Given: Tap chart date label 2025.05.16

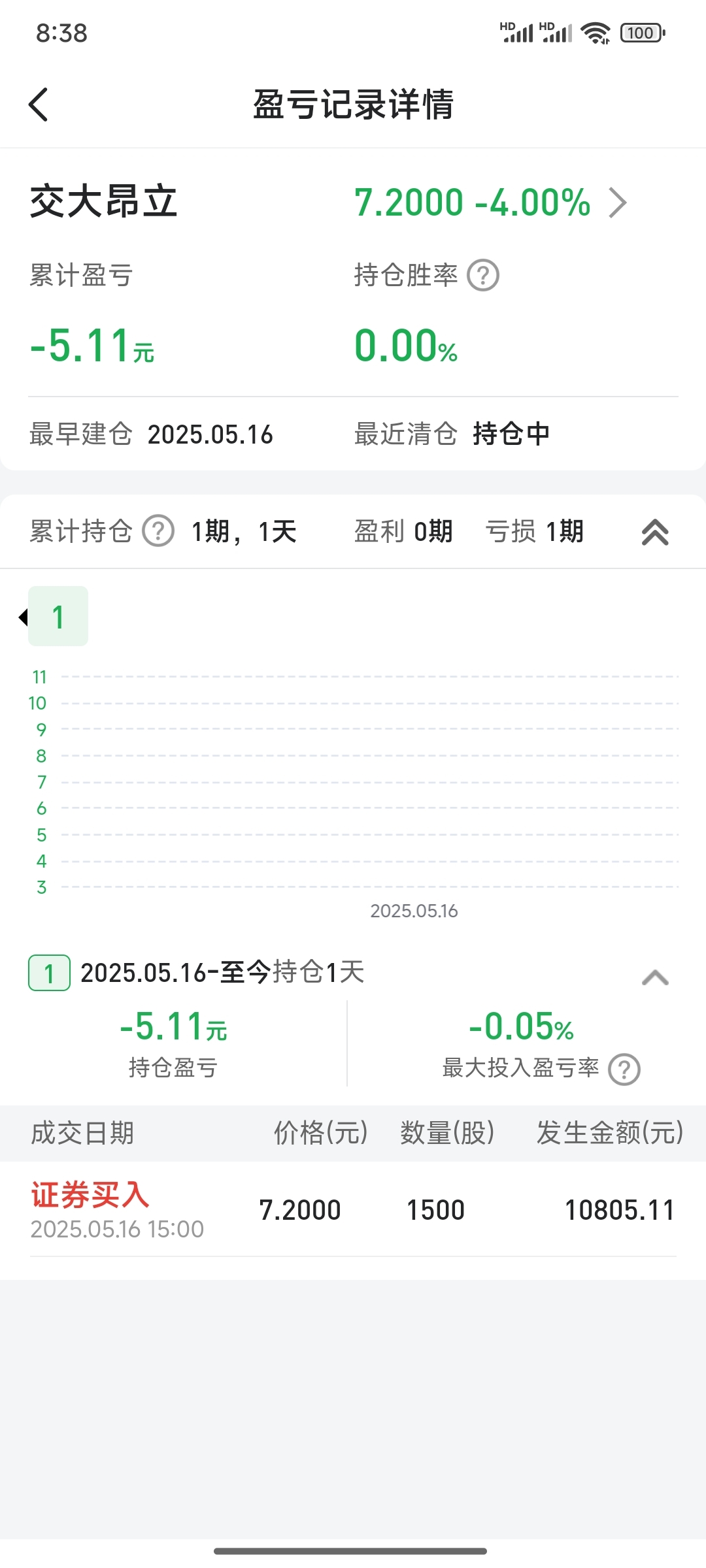Looking at the screenshot, I should (x=414, y=911).
